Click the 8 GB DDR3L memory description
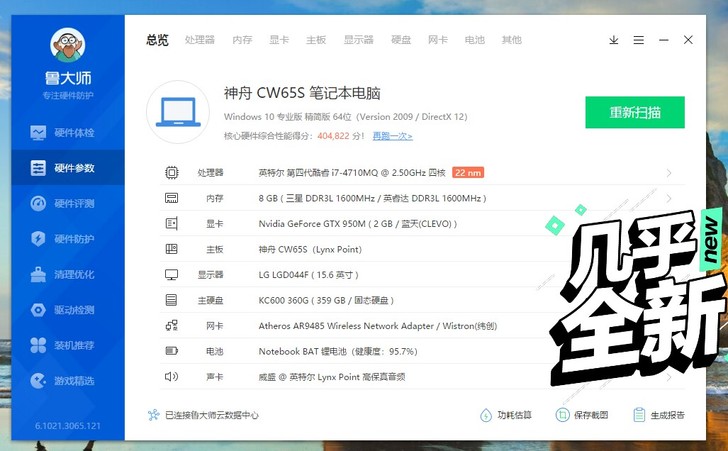Viewport: 728px width, 451px height. [x=372, y=198]
